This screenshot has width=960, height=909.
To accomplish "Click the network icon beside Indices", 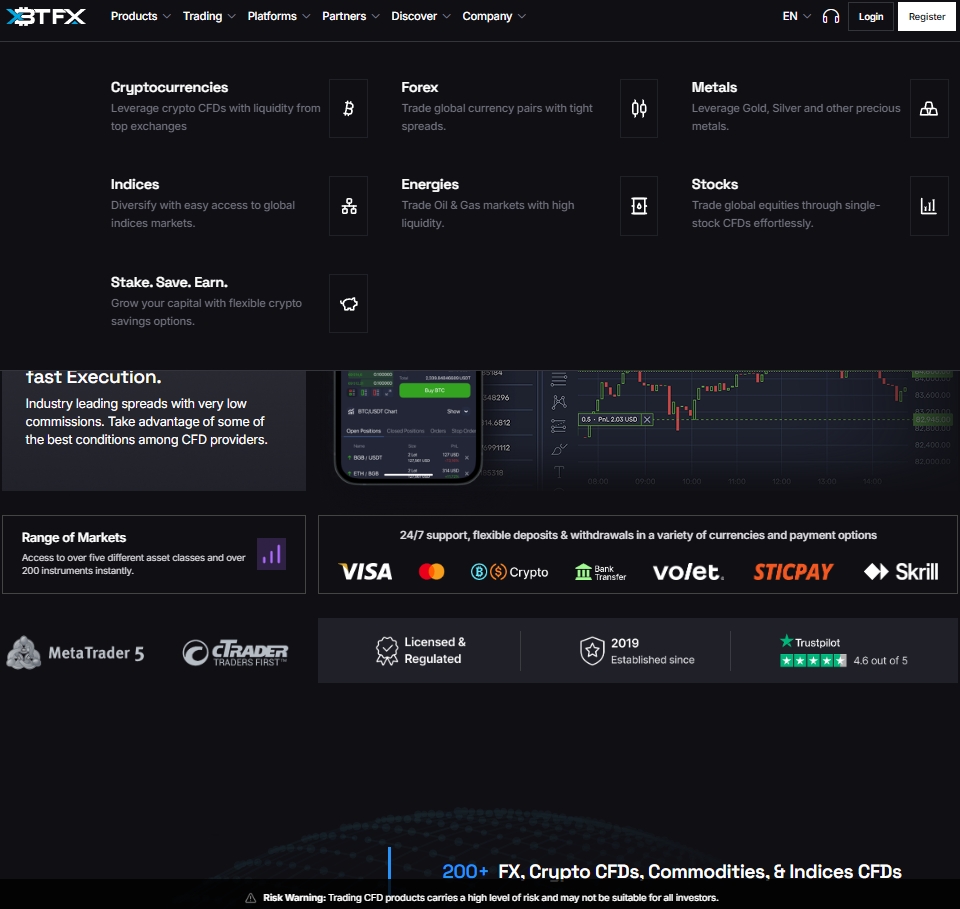I will coord(348,206).
